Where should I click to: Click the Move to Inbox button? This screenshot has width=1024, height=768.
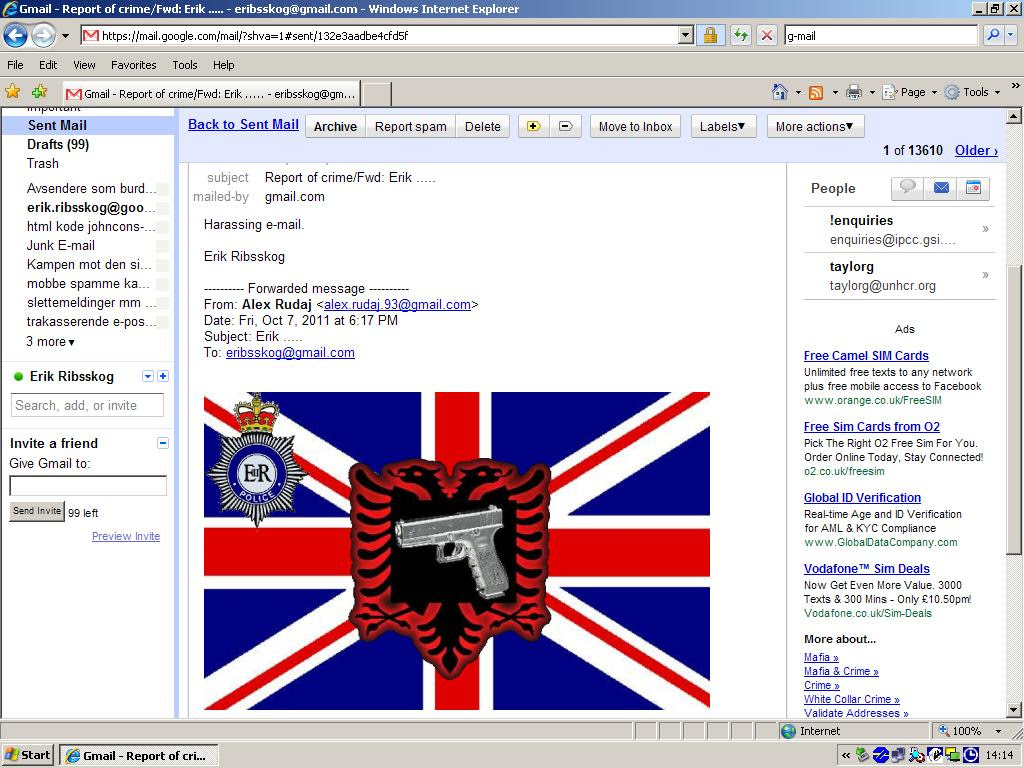(635, 126)
